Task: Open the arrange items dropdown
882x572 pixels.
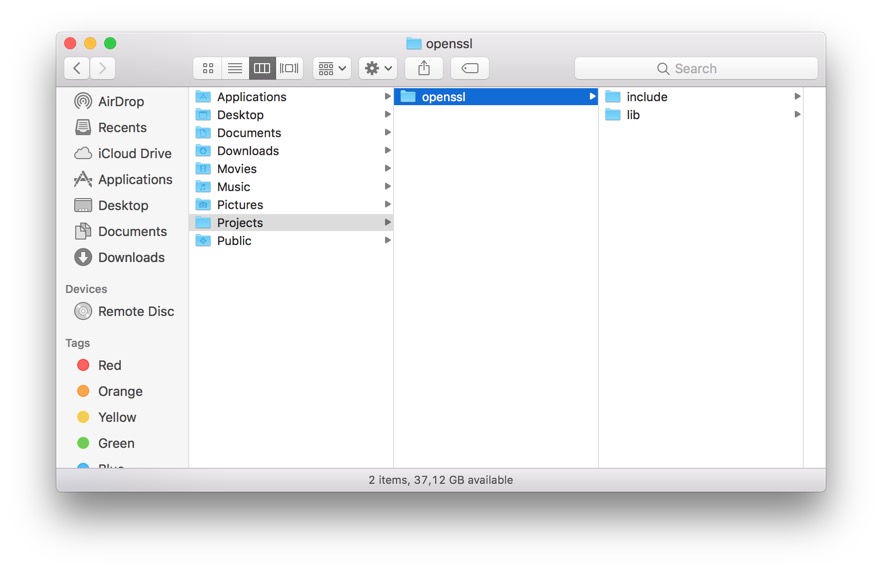Action: click(x=332, y=68)
